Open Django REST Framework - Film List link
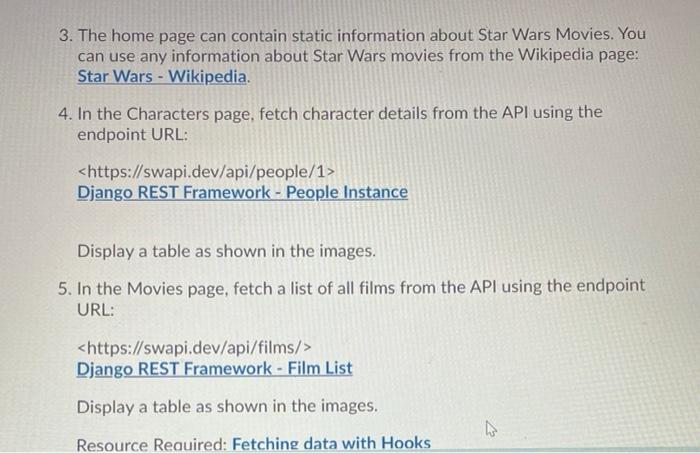This screenshot has width=700, height=453. pyautogui.click(x=214, y=369)
